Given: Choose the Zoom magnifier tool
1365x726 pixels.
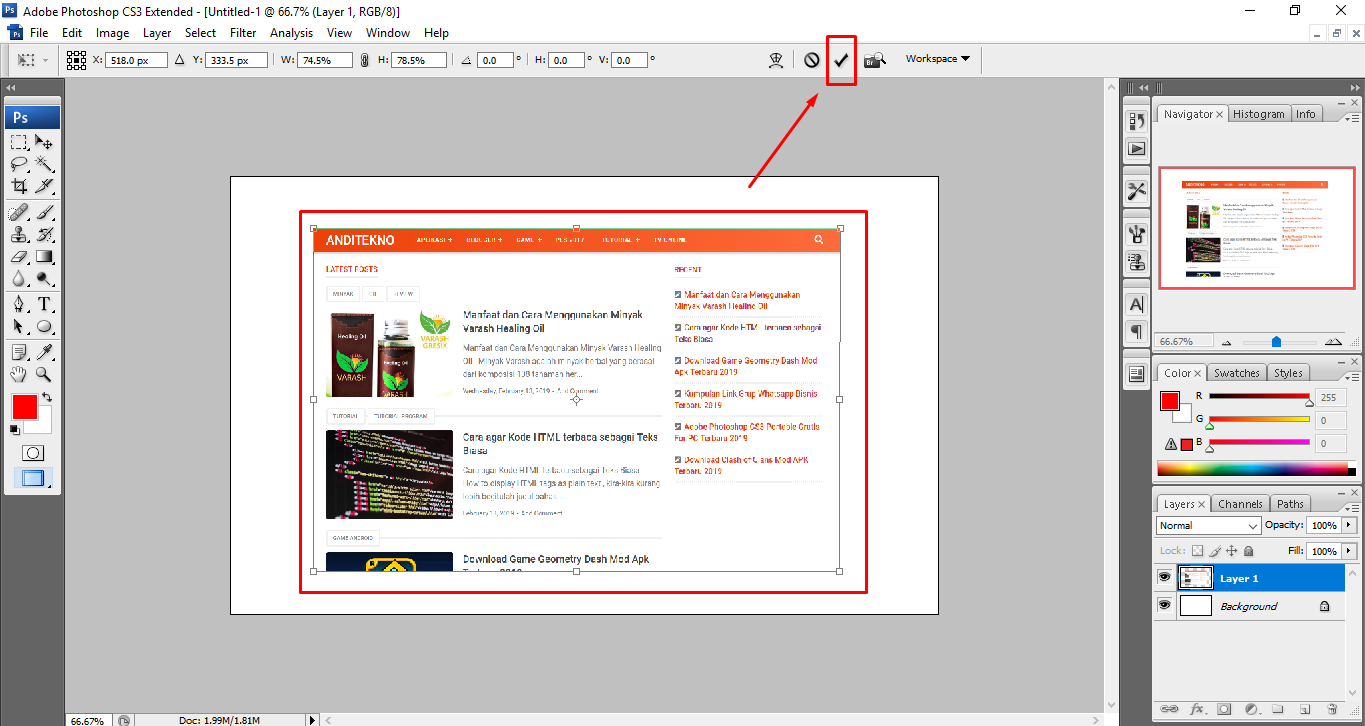Looking at the screenshot, I should [45, 374].
